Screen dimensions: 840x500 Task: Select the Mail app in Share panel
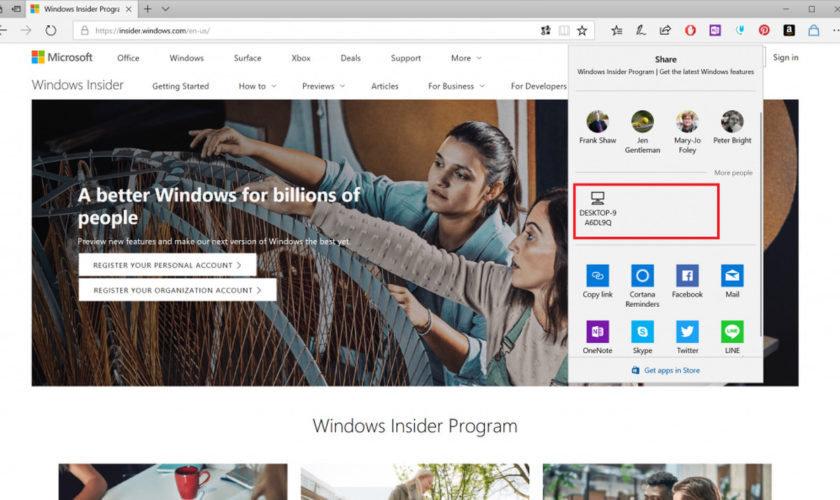click(732, 276)
